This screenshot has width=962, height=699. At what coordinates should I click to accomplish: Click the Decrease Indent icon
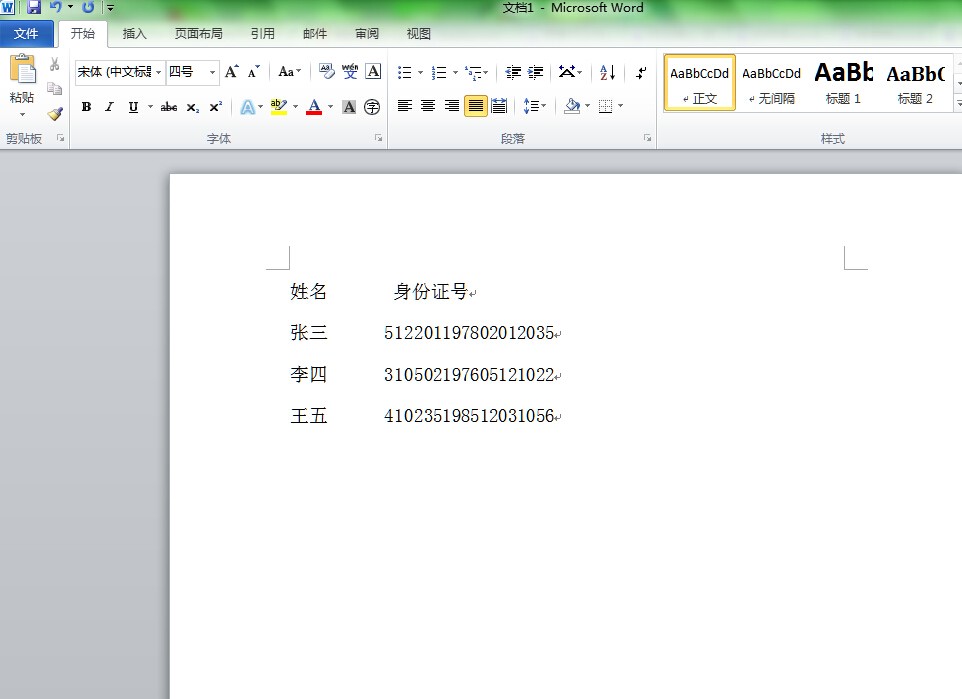[513, 72]
